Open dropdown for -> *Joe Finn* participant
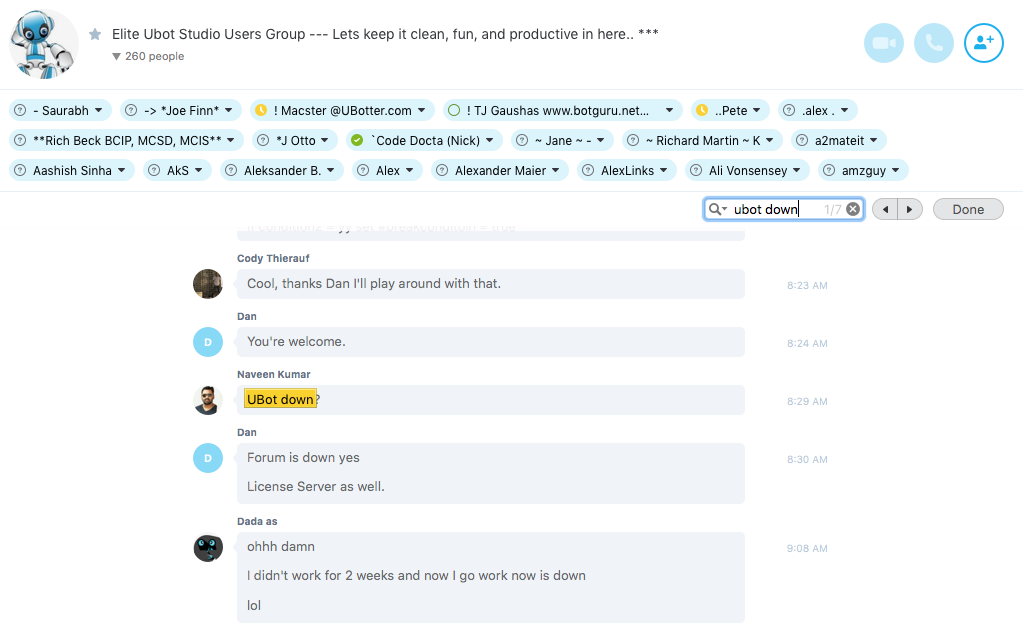This screenshot has width=1023, height=636. [x=229, y=110]
